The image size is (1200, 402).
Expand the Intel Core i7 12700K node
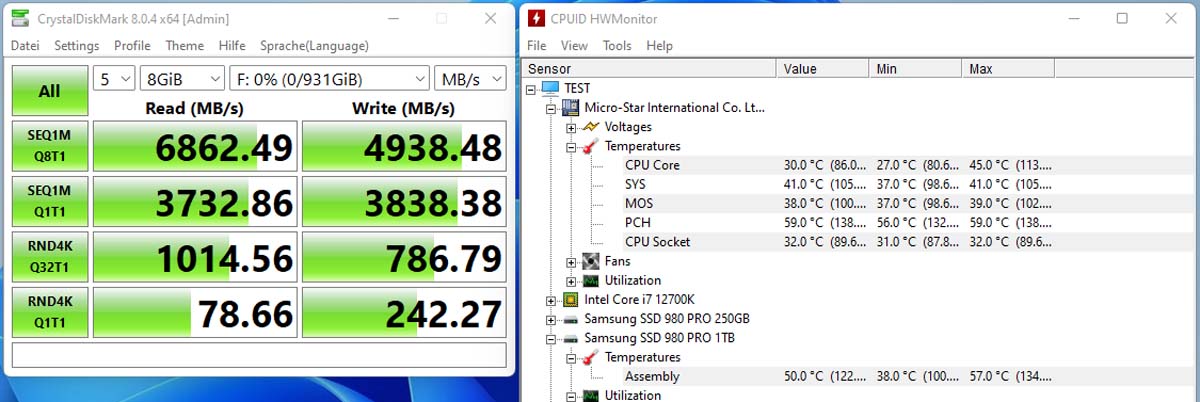551,299
